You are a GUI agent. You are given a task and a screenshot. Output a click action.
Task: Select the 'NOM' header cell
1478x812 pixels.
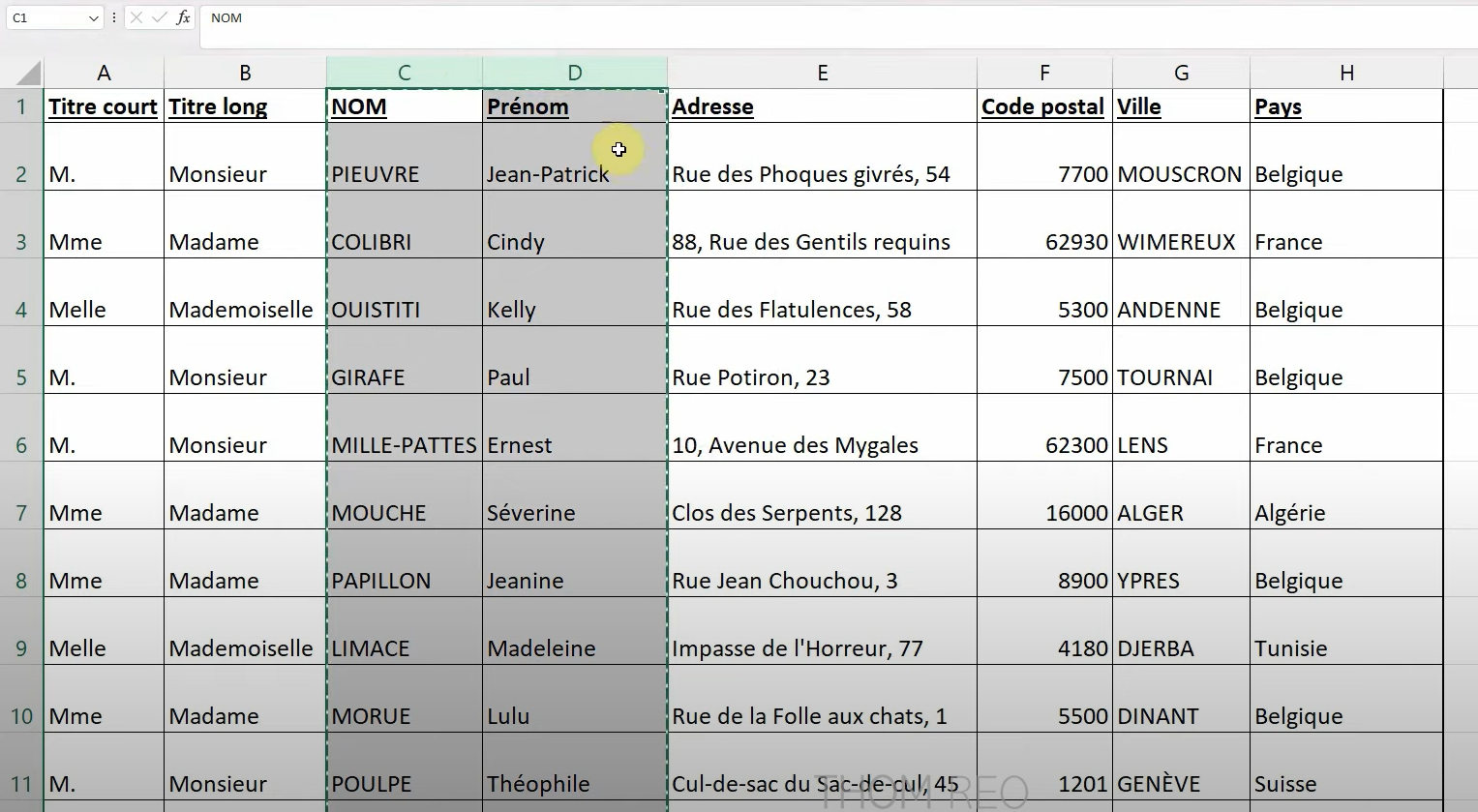405,106
